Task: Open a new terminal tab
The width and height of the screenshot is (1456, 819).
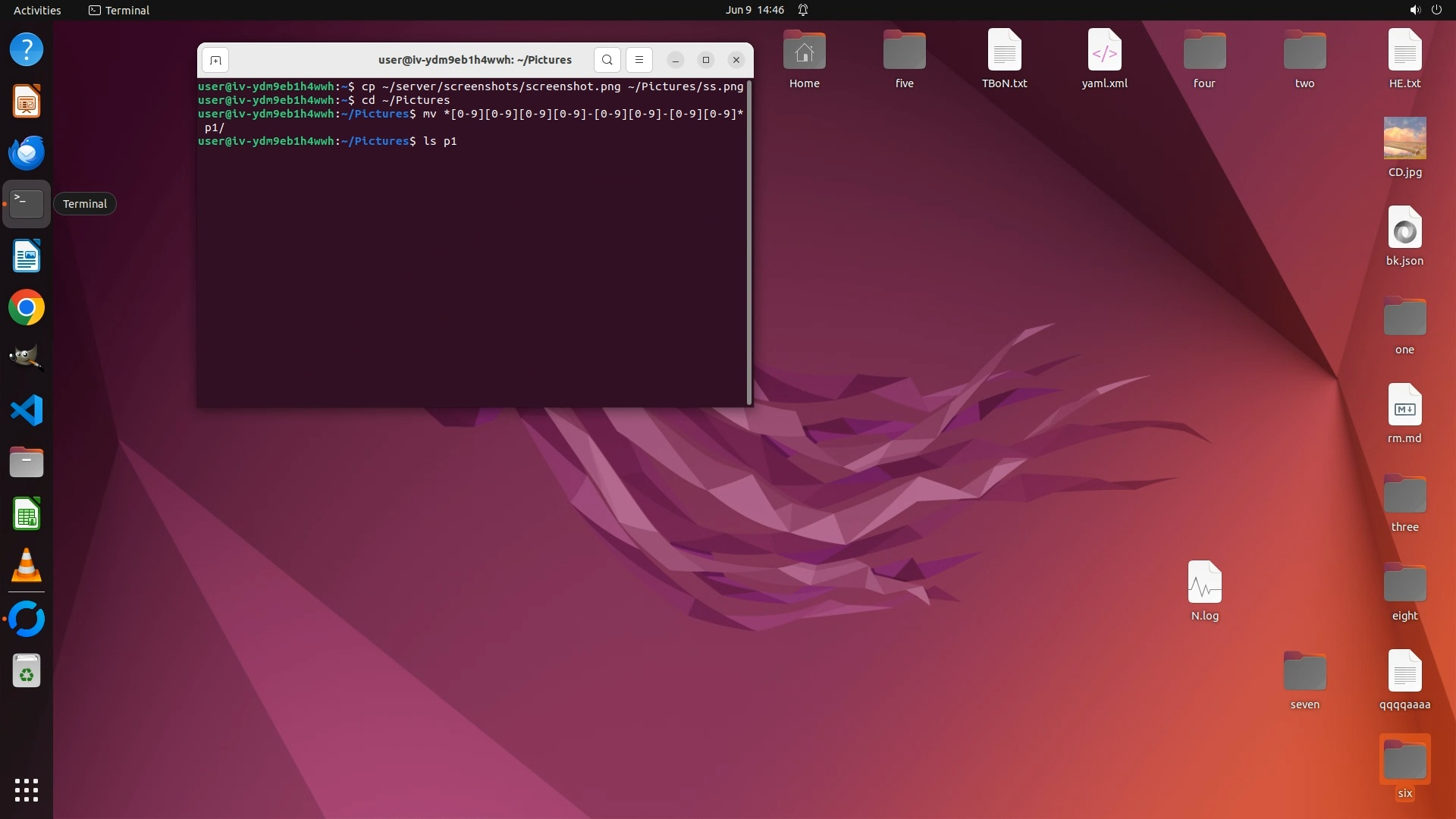Action: click(215, 60)
